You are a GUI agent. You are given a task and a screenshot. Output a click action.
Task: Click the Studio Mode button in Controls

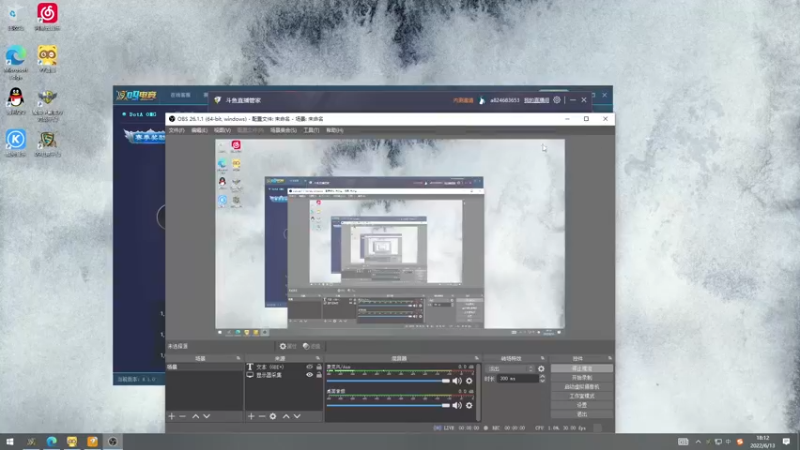(582, 396)
